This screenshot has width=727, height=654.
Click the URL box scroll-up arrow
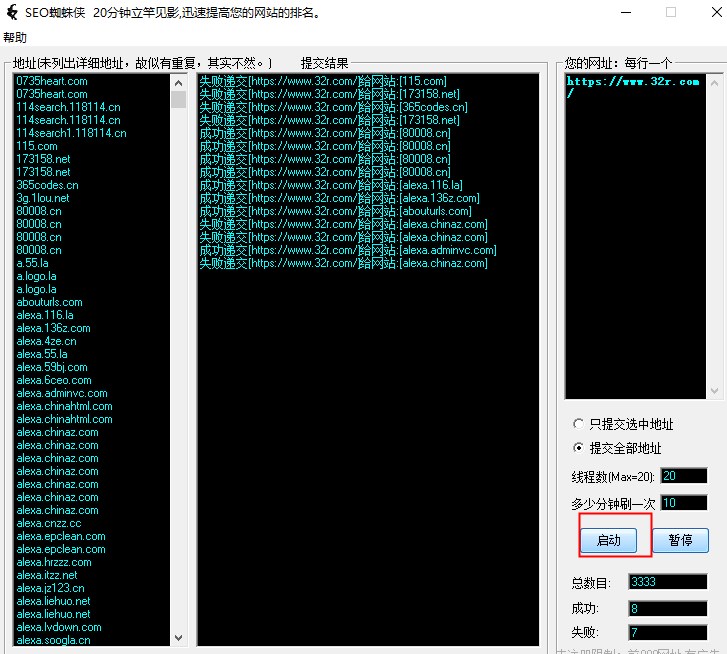(714, 83)
